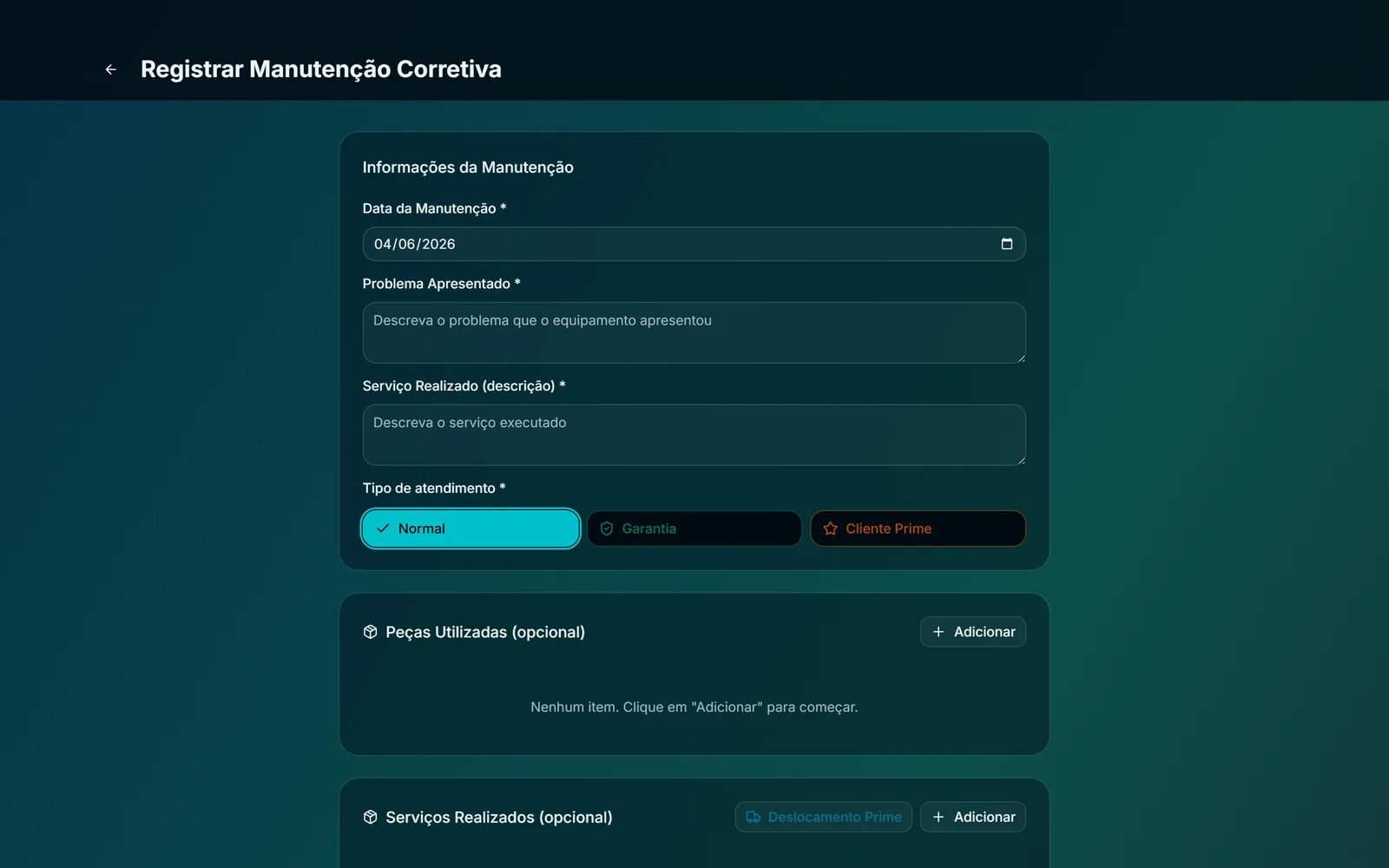This screenshot has width=1389, height=868.
Task: Click the Serviço Realizado description field
Action: point(694,435)
